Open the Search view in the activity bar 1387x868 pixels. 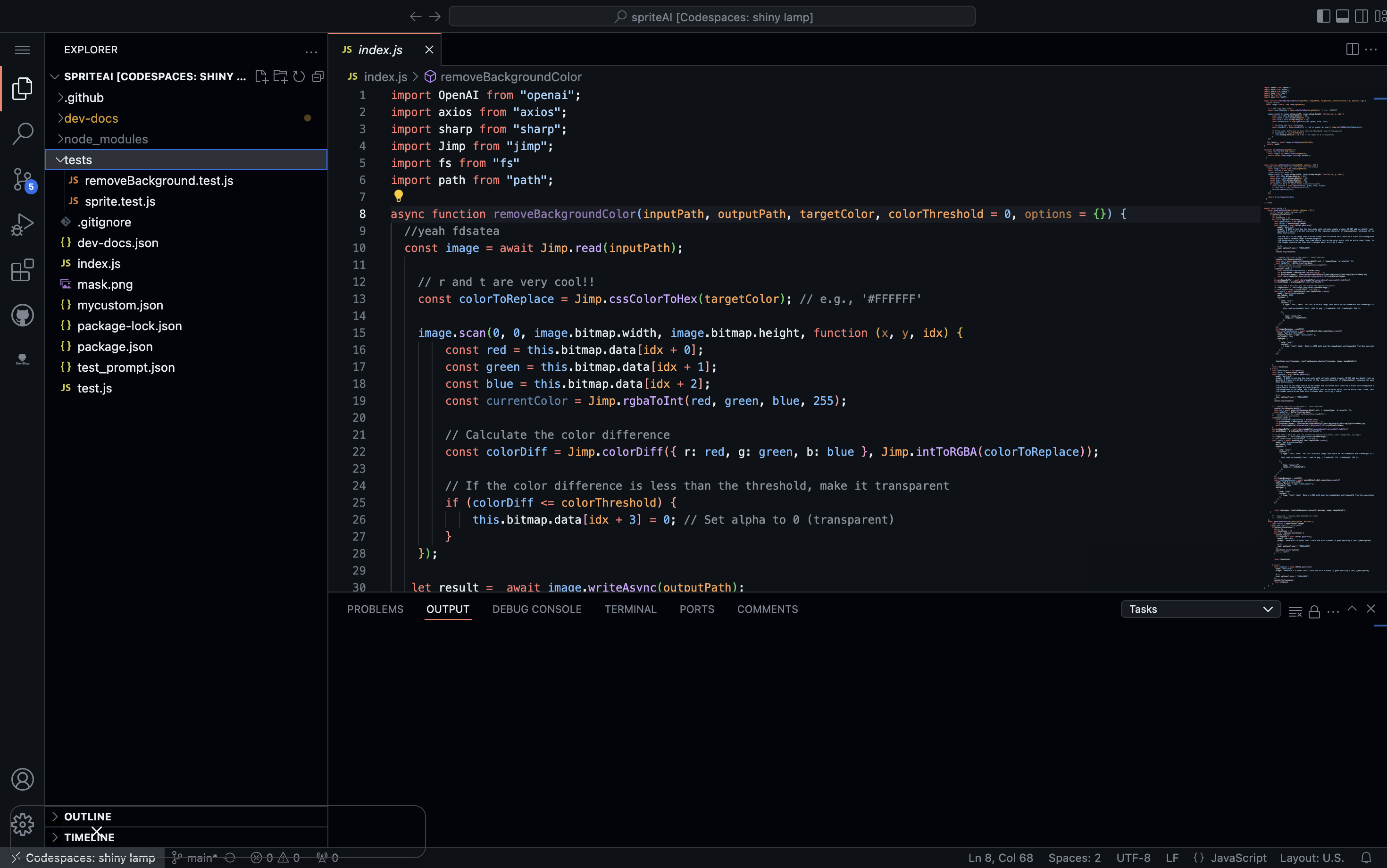22,133
